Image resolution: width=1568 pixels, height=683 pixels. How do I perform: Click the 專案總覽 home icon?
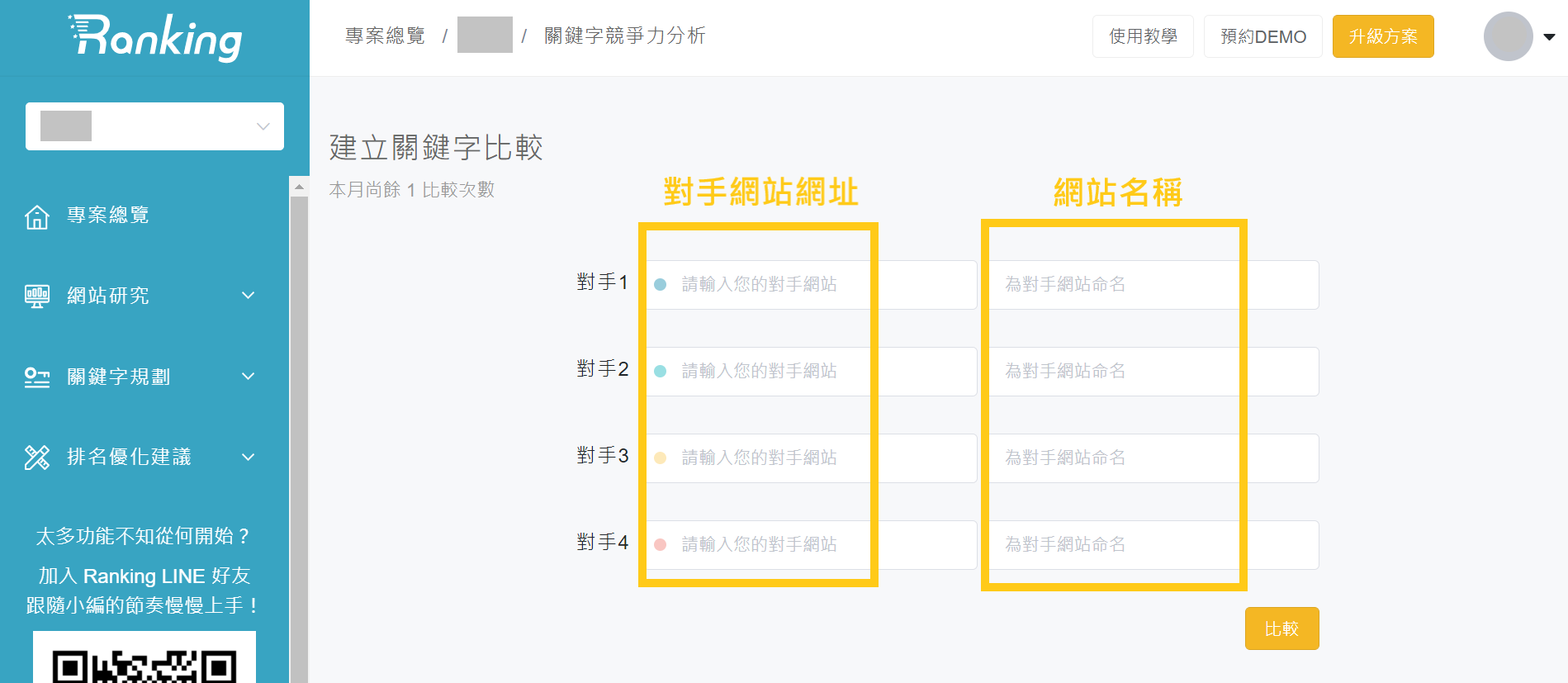pyautogui.click(x=37, y=217)
